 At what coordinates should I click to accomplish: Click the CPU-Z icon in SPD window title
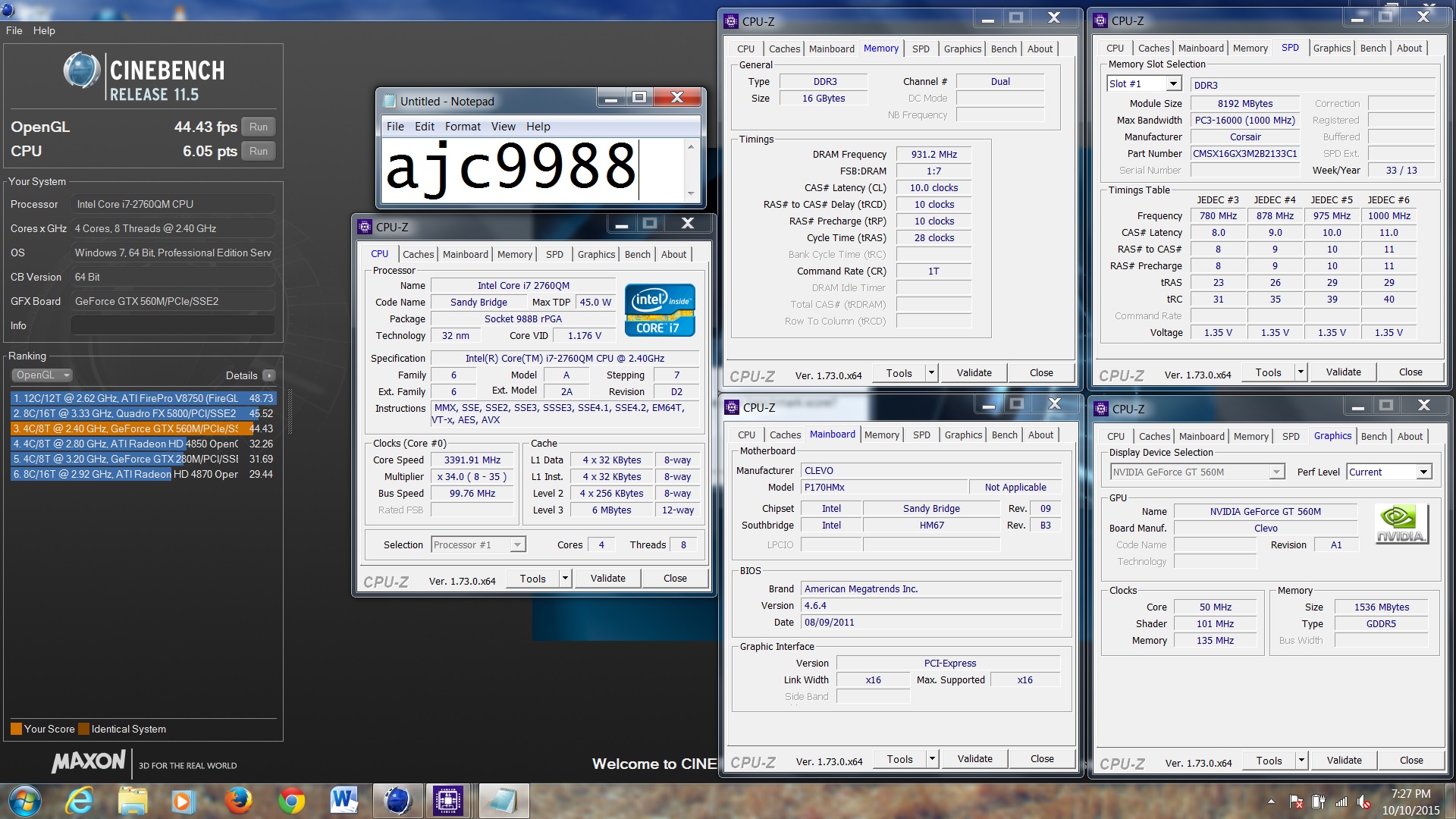click(1101, 20)
